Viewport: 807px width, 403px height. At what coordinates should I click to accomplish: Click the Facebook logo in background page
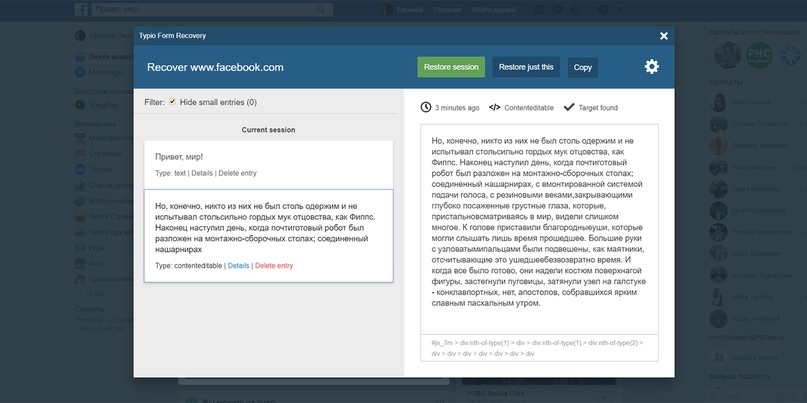(81, 9)
